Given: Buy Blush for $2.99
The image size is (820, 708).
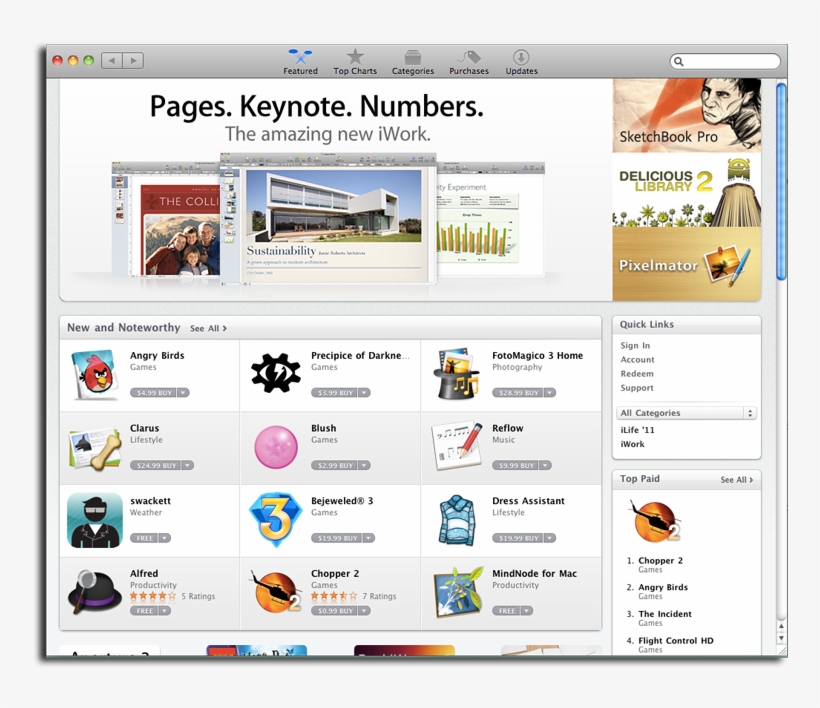Looking at the screenshot, I should coord(334,465).
